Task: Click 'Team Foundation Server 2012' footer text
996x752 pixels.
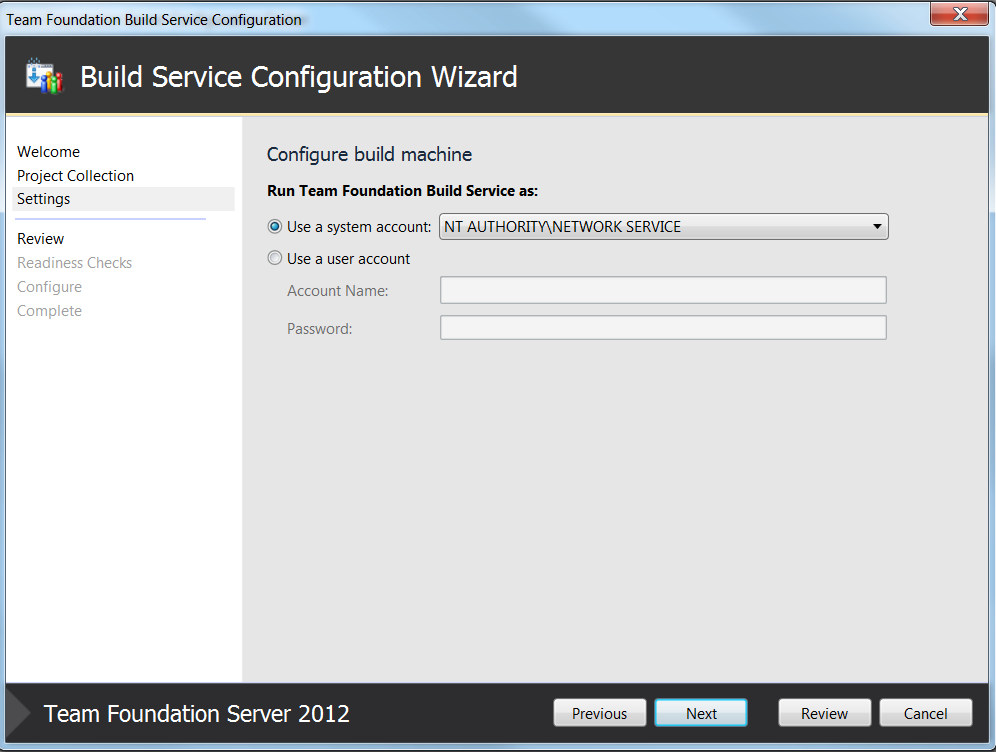Action: click(196, 714)
